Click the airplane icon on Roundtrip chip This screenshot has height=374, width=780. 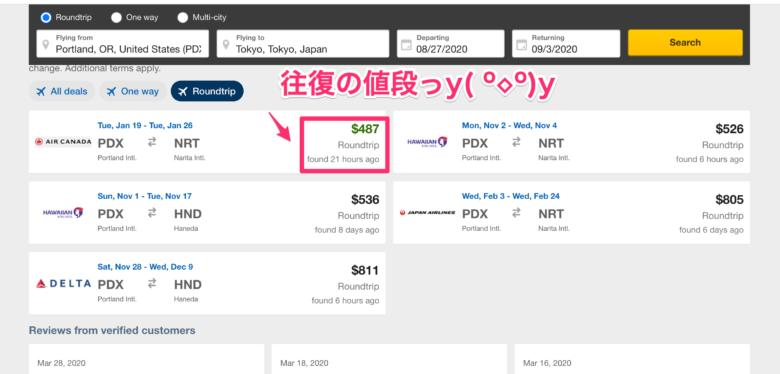[x=183, y=92]
